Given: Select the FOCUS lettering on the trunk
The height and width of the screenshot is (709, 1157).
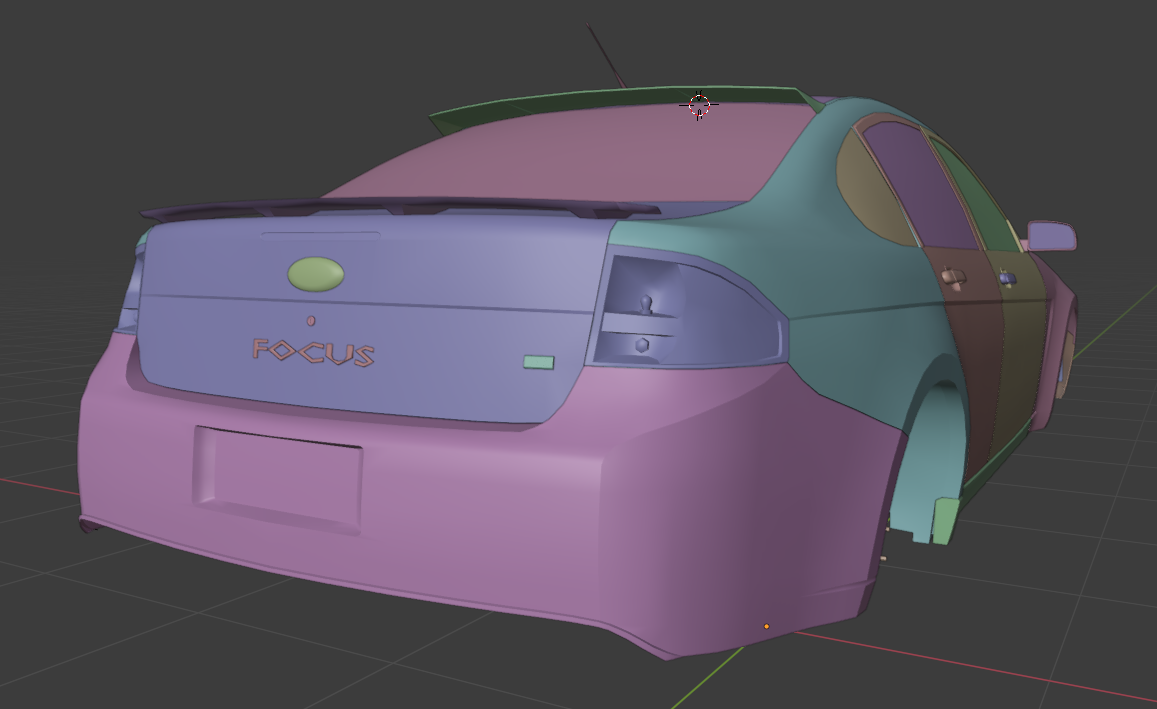Looking at the screenshot, I should click(x=314, y=352).
